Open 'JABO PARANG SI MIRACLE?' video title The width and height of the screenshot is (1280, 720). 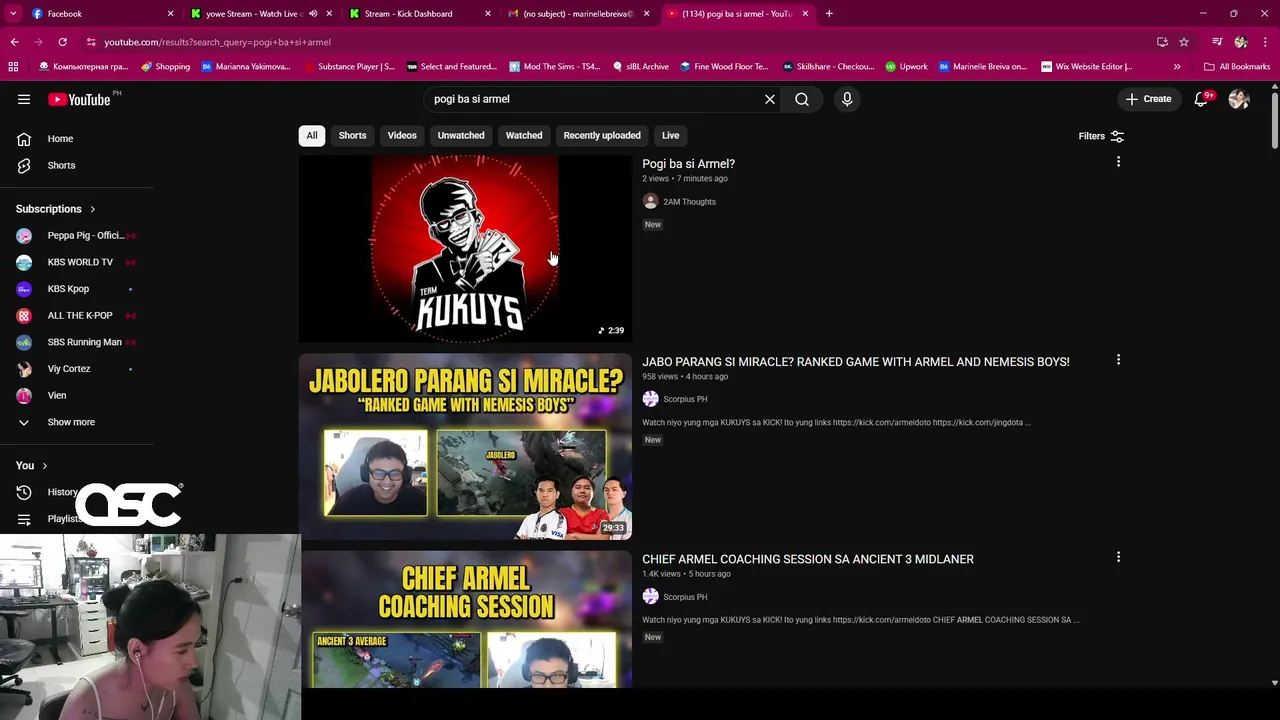[x=856, y=362]
